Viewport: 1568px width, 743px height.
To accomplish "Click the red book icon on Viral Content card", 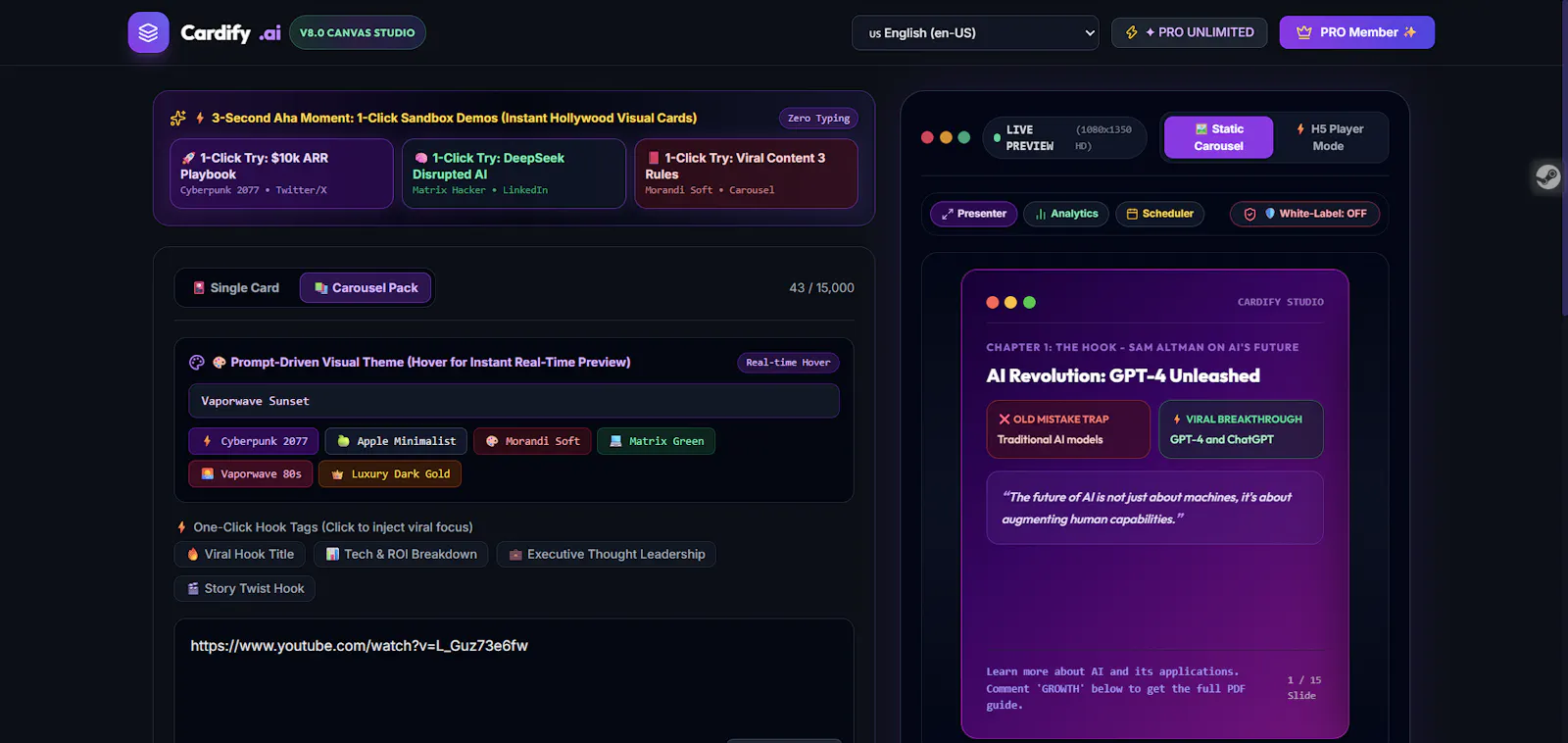I will coord(653,158).
